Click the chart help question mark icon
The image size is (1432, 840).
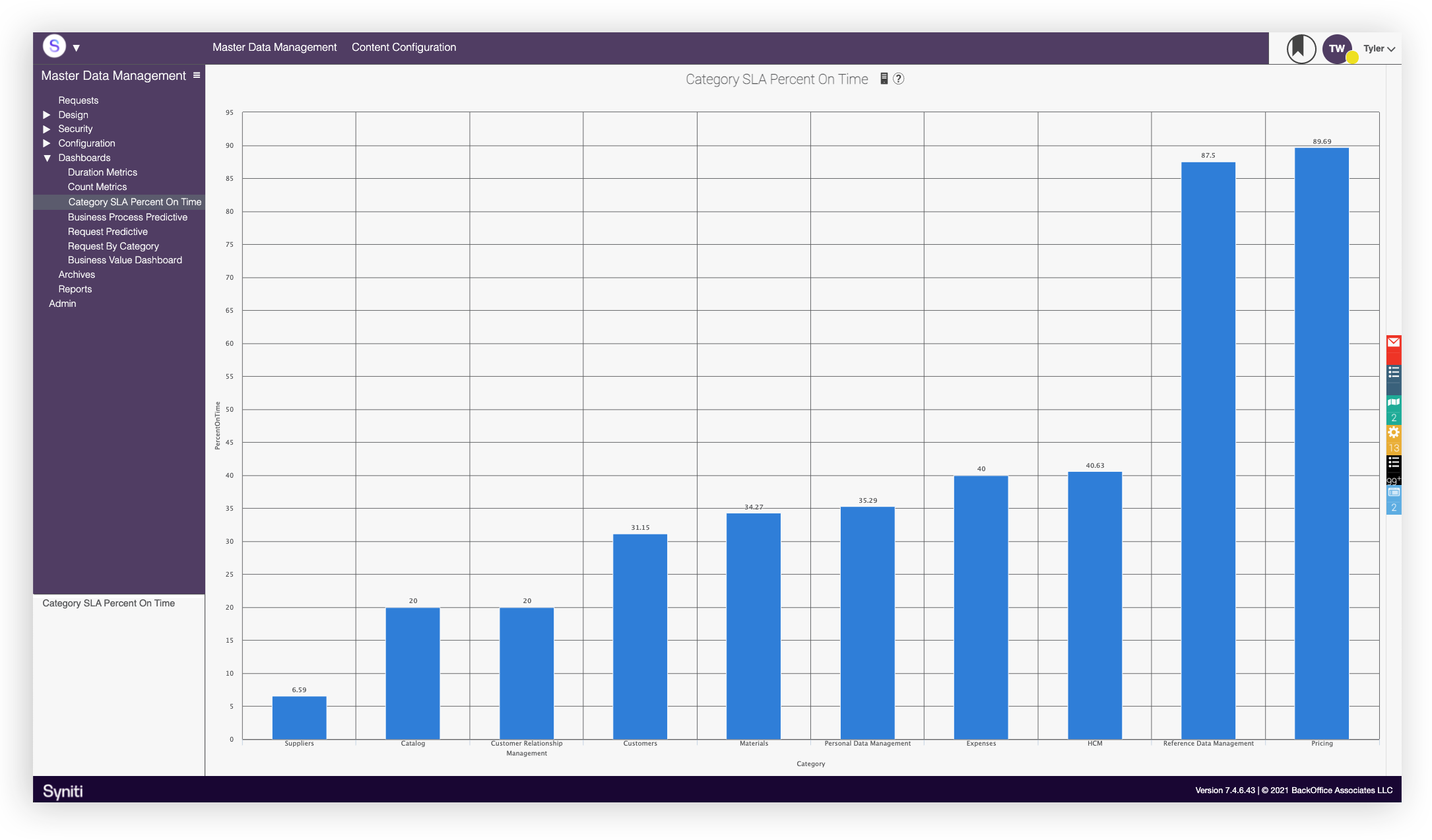coord(898,79)
